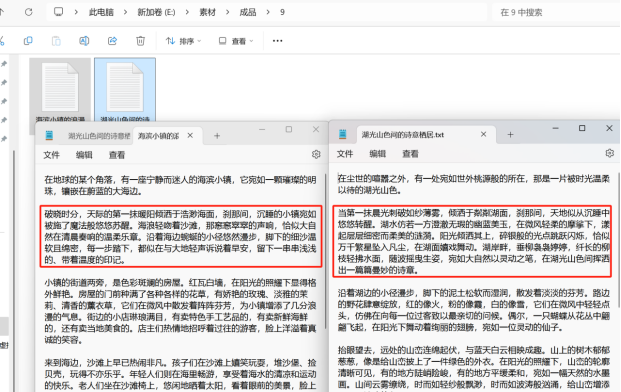Click the copy icon in Explorer toolbar
This screenshot has height=392, width=621.
[28, 41]
